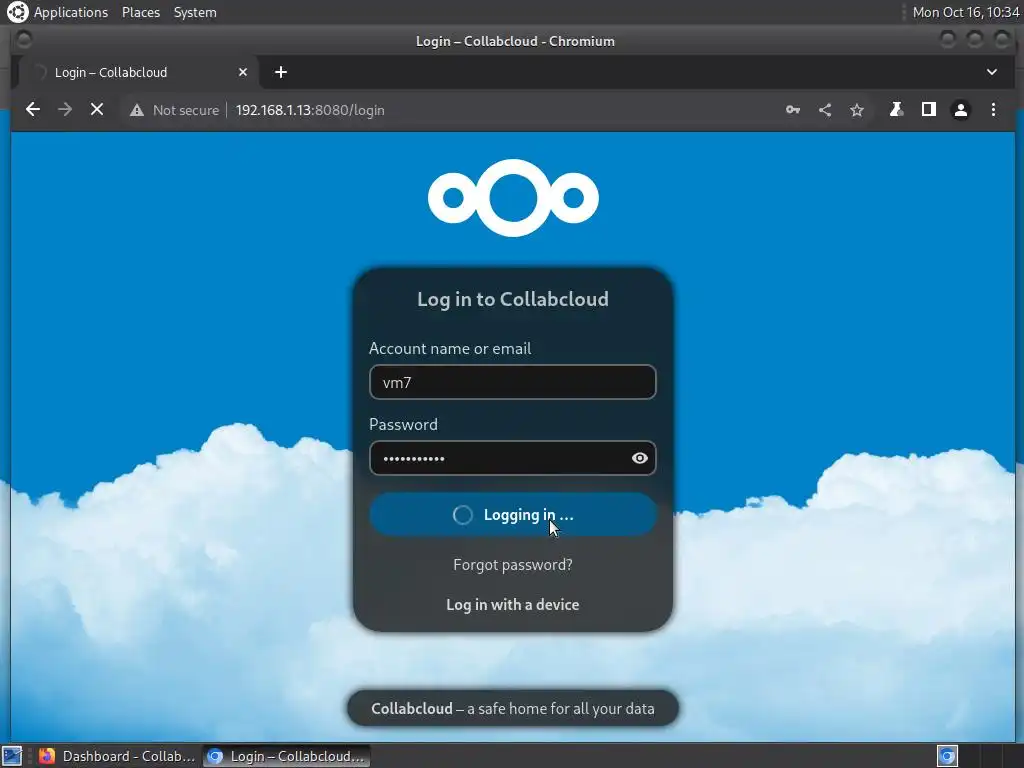
Task: Open a new browser tab
Action: coord(281,72)
